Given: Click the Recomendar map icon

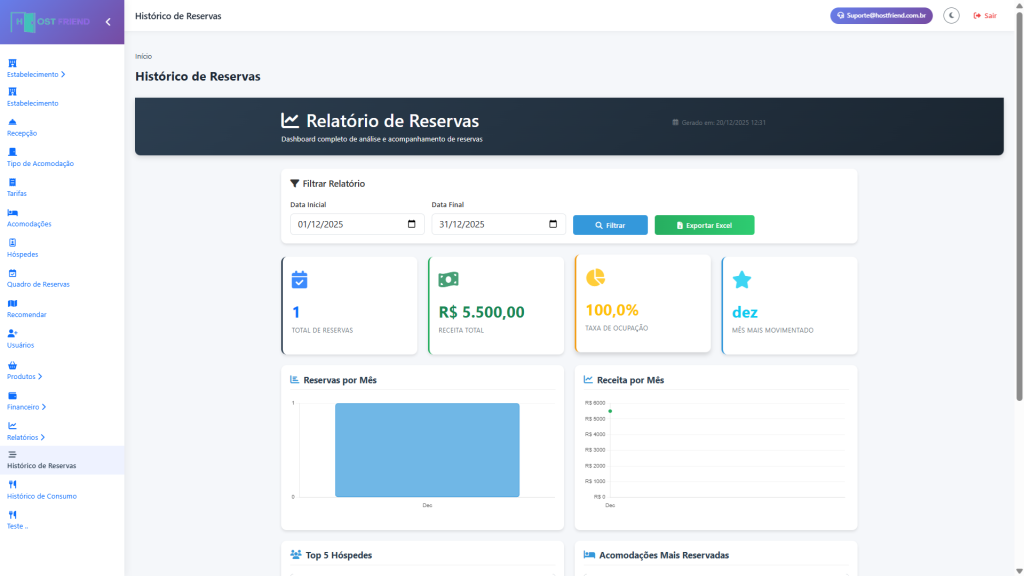Looking at the screenshot, I should coord(12,303).
